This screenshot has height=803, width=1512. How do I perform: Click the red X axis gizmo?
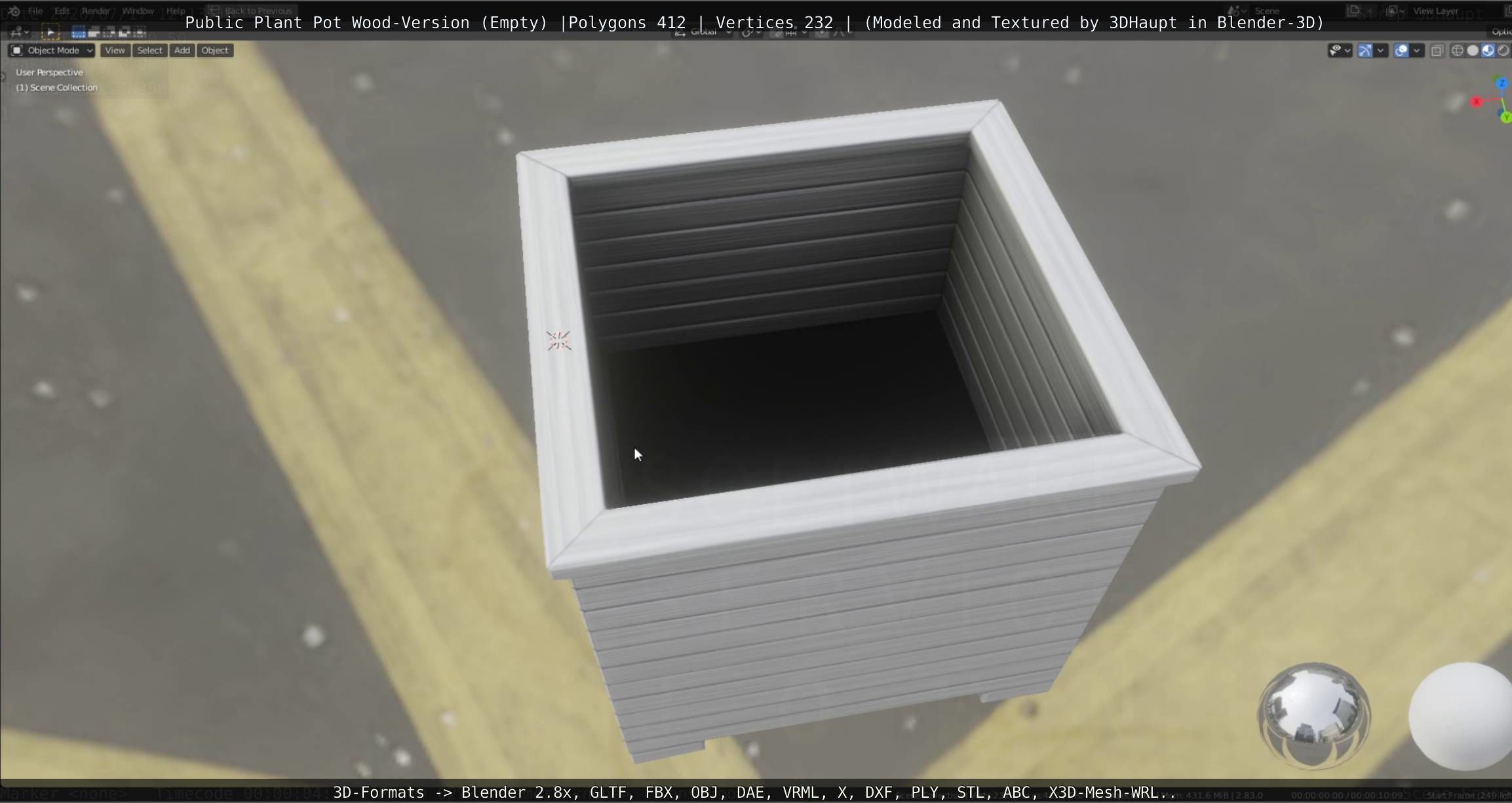point(1477,102)
